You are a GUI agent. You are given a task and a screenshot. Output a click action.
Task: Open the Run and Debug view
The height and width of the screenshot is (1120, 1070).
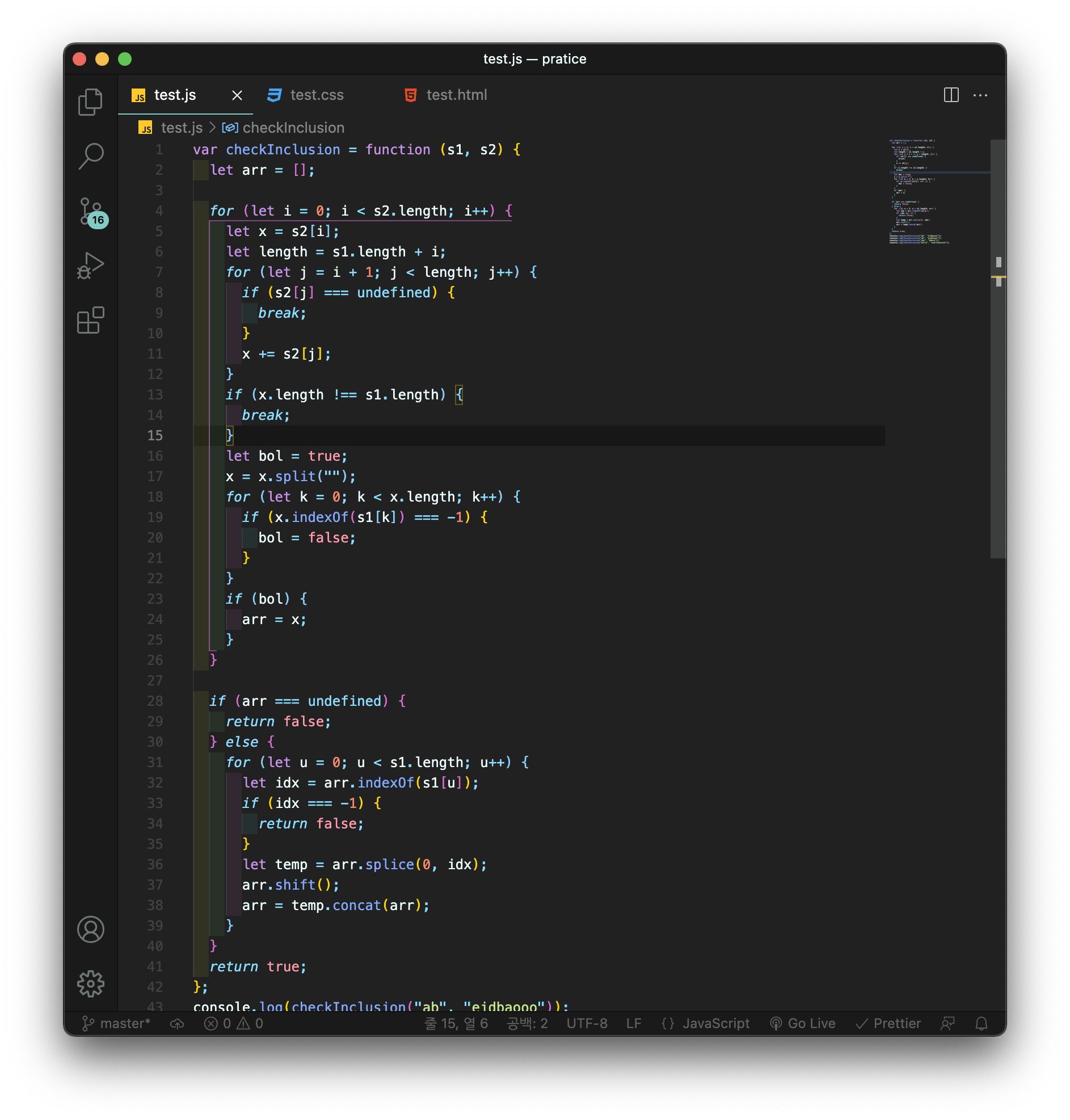[x=90, y=265]
